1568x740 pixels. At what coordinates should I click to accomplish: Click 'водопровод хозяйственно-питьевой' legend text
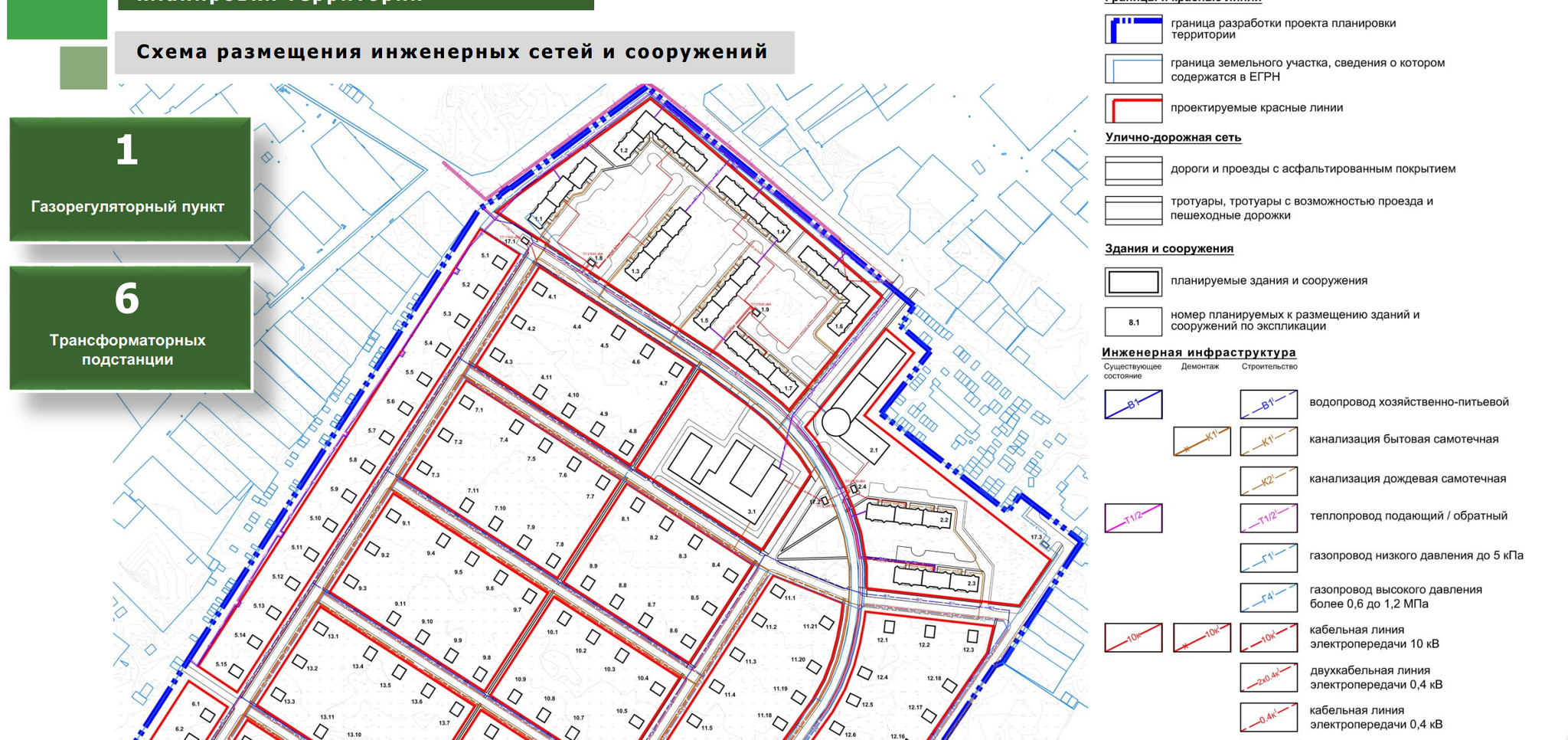point(1409,402)
